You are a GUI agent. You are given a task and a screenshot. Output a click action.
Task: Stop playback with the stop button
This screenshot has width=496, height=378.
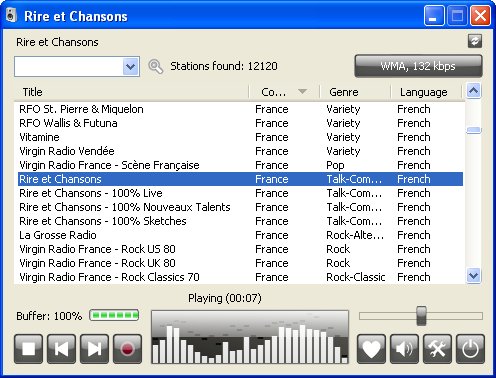28,349
